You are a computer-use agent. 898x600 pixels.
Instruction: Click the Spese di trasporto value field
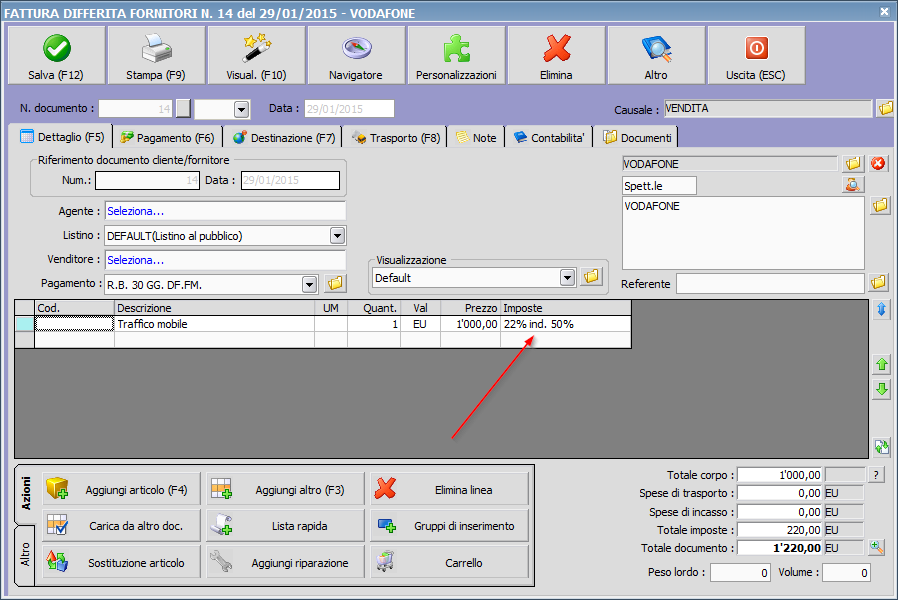point(780,493)
